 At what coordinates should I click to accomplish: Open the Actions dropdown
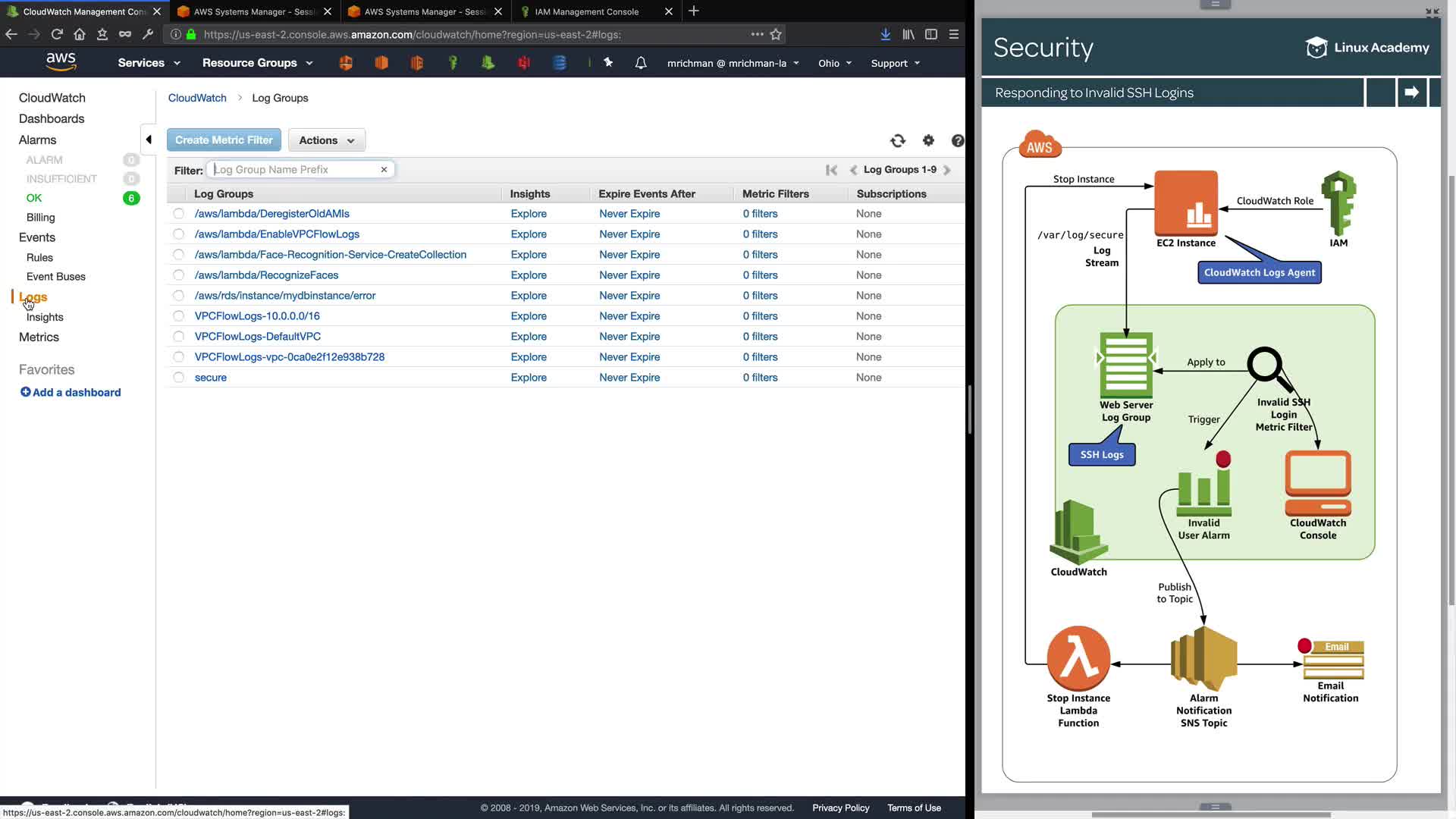326,140
